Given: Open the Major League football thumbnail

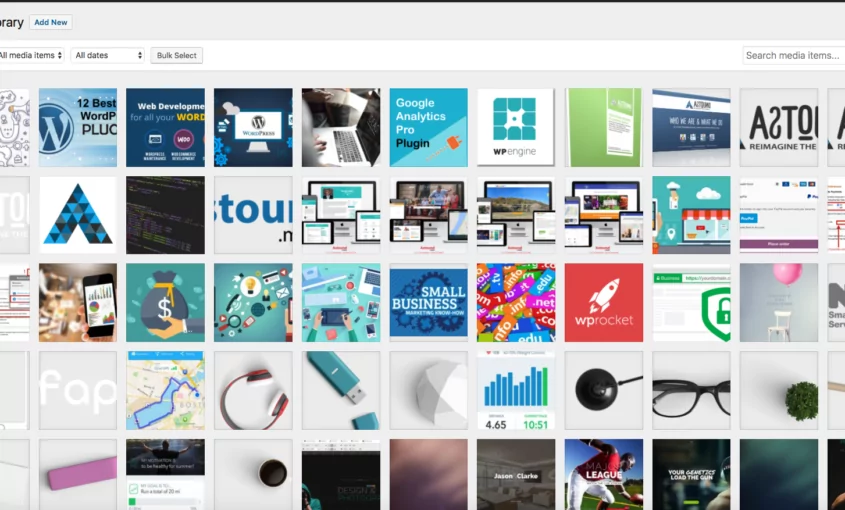Looking at the screenshot, I should point(604,474).
